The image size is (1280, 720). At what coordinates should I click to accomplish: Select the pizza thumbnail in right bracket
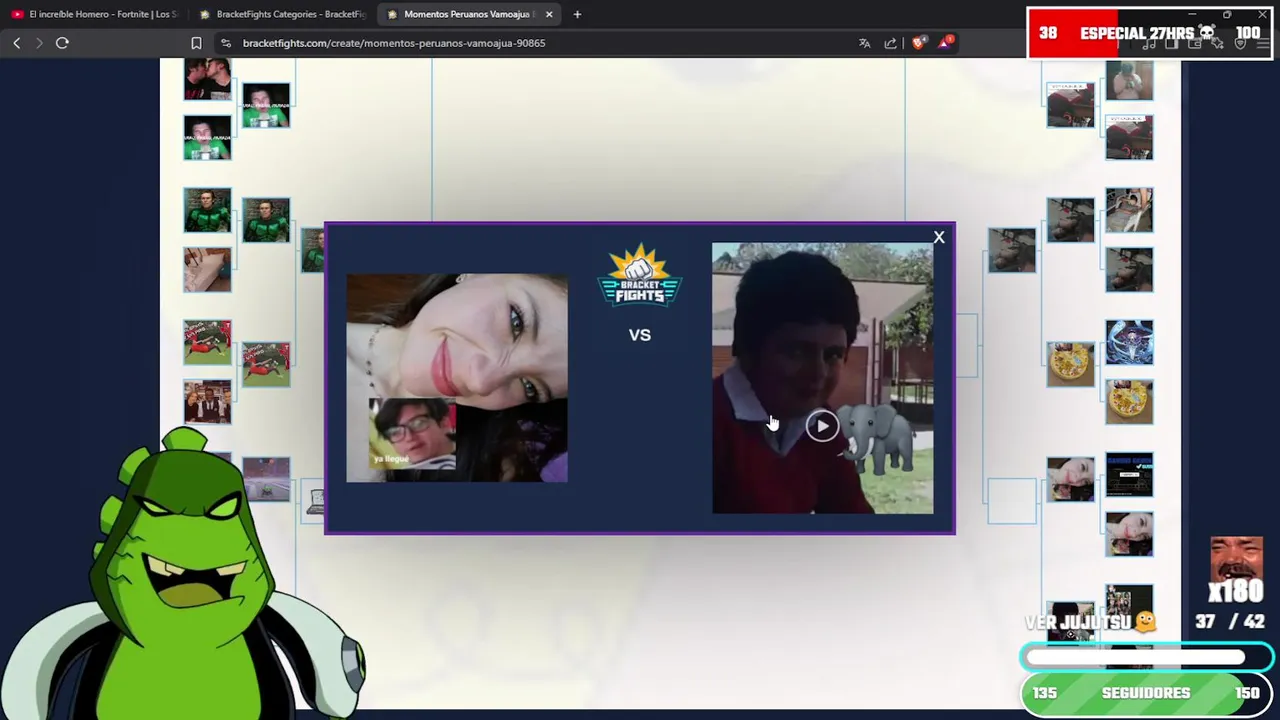tap(1070, 364)
